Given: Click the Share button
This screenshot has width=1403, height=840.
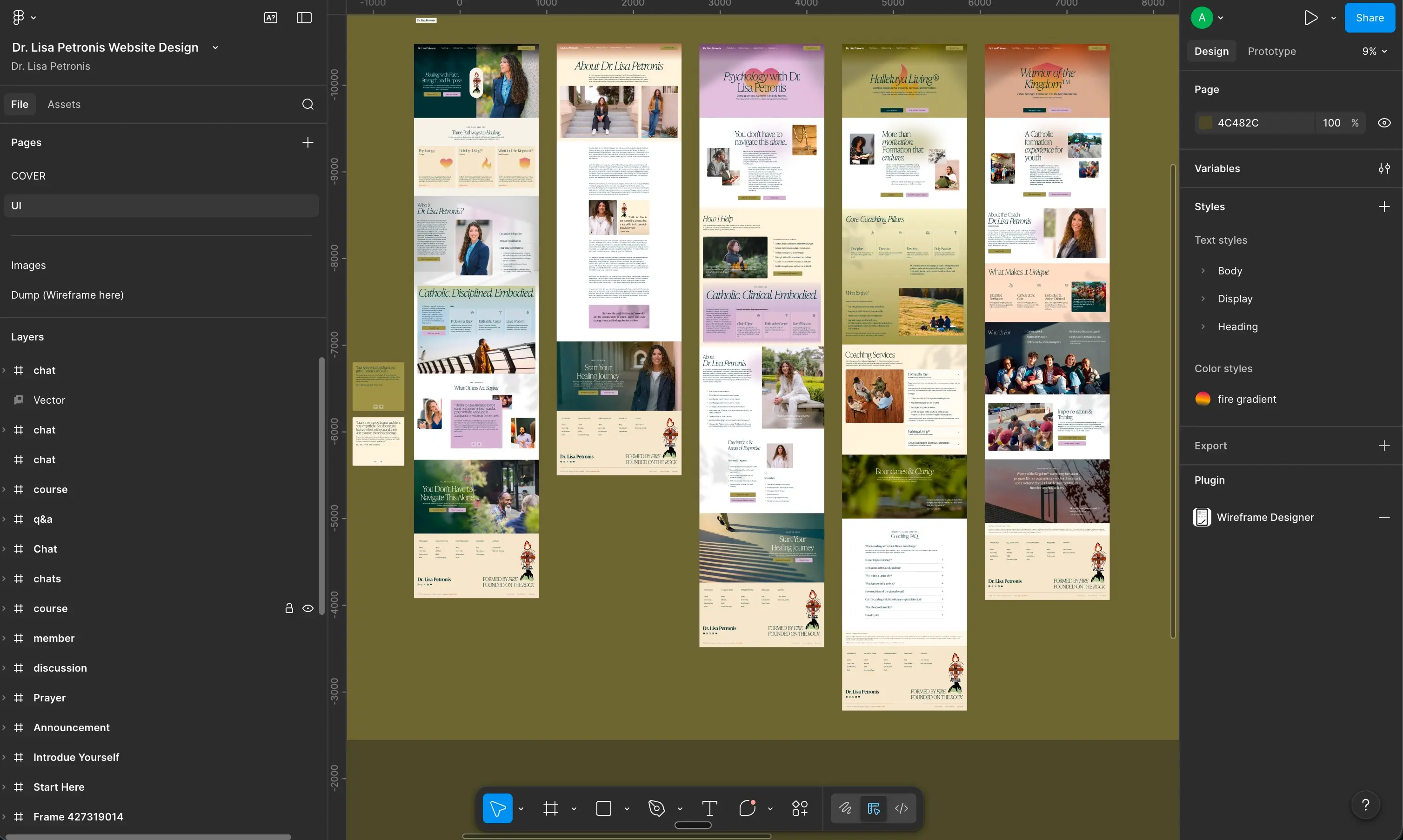Looking at the screenshot, I should tap(1370, 17).
